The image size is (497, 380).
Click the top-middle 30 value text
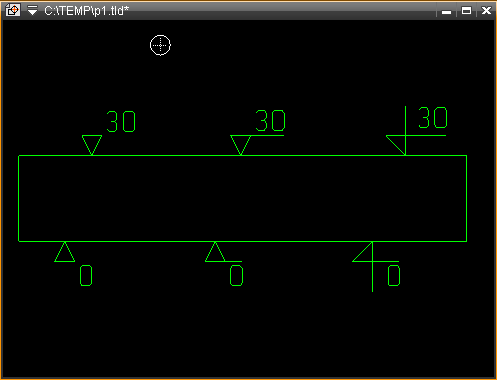270,120
